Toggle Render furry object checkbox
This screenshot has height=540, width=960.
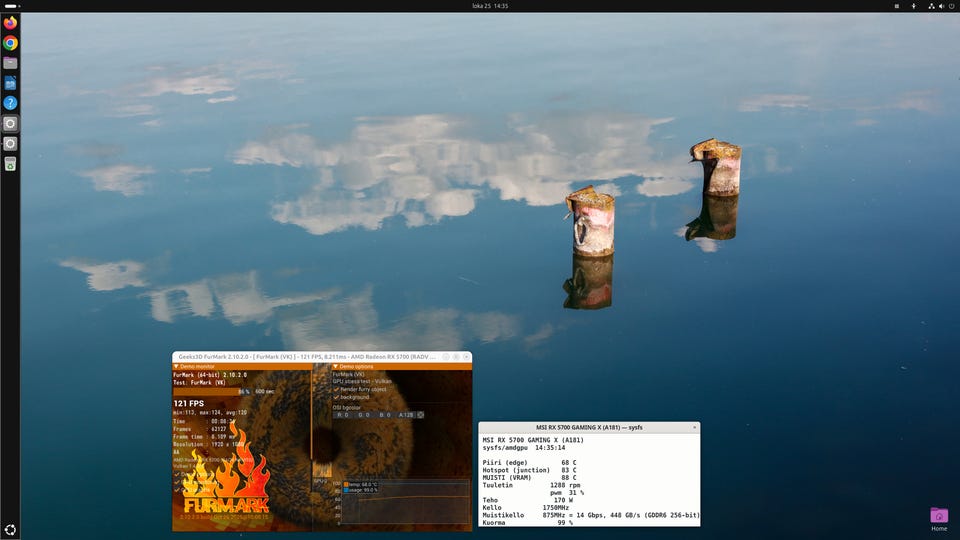(x=337, y=389)
